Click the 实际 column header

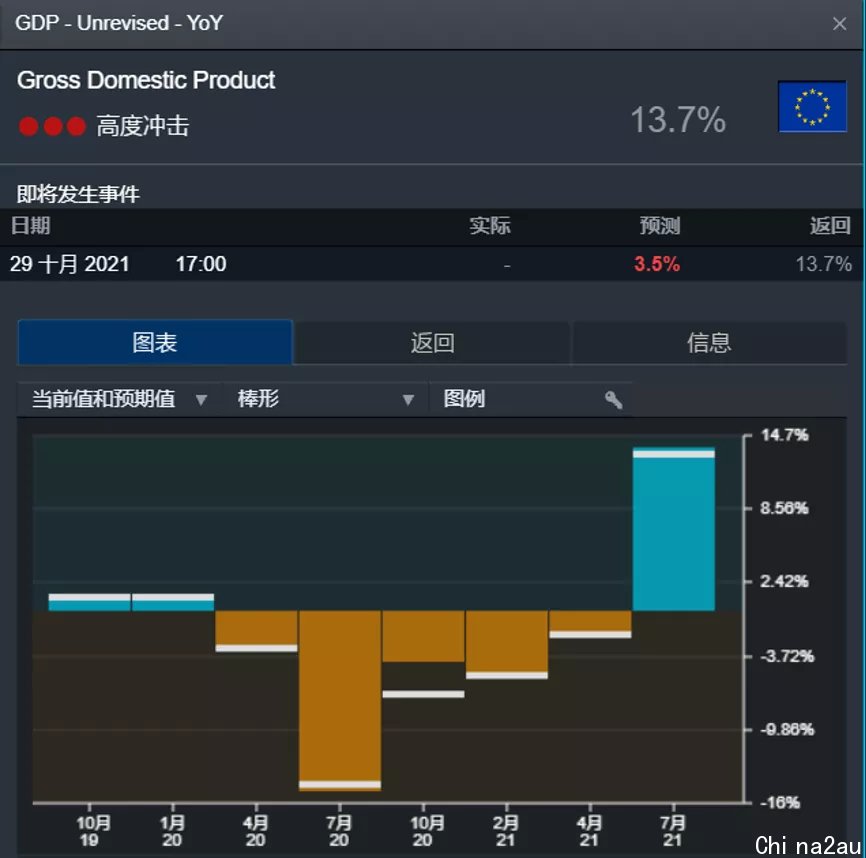click(x=490, y=226)
